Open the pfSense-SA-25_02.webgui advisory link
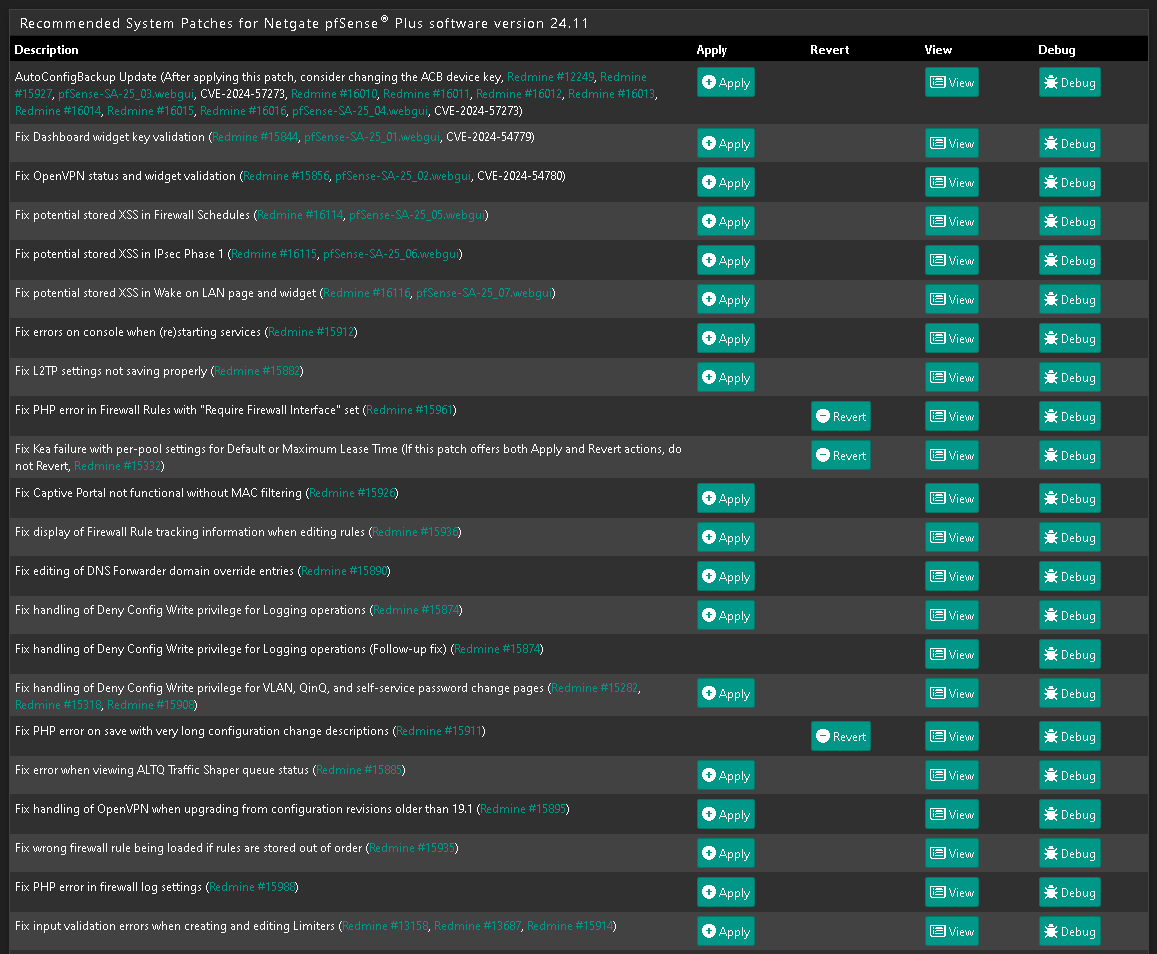 point(403,176)
